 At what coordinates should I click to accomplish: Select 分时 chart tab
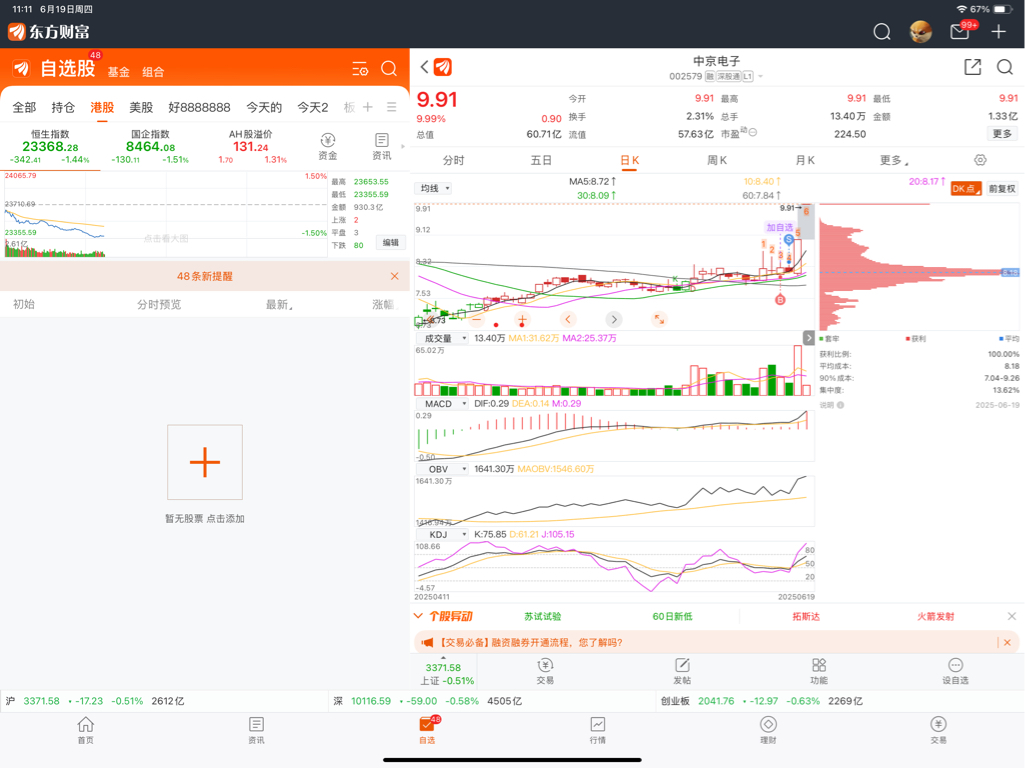coord(453,160)
